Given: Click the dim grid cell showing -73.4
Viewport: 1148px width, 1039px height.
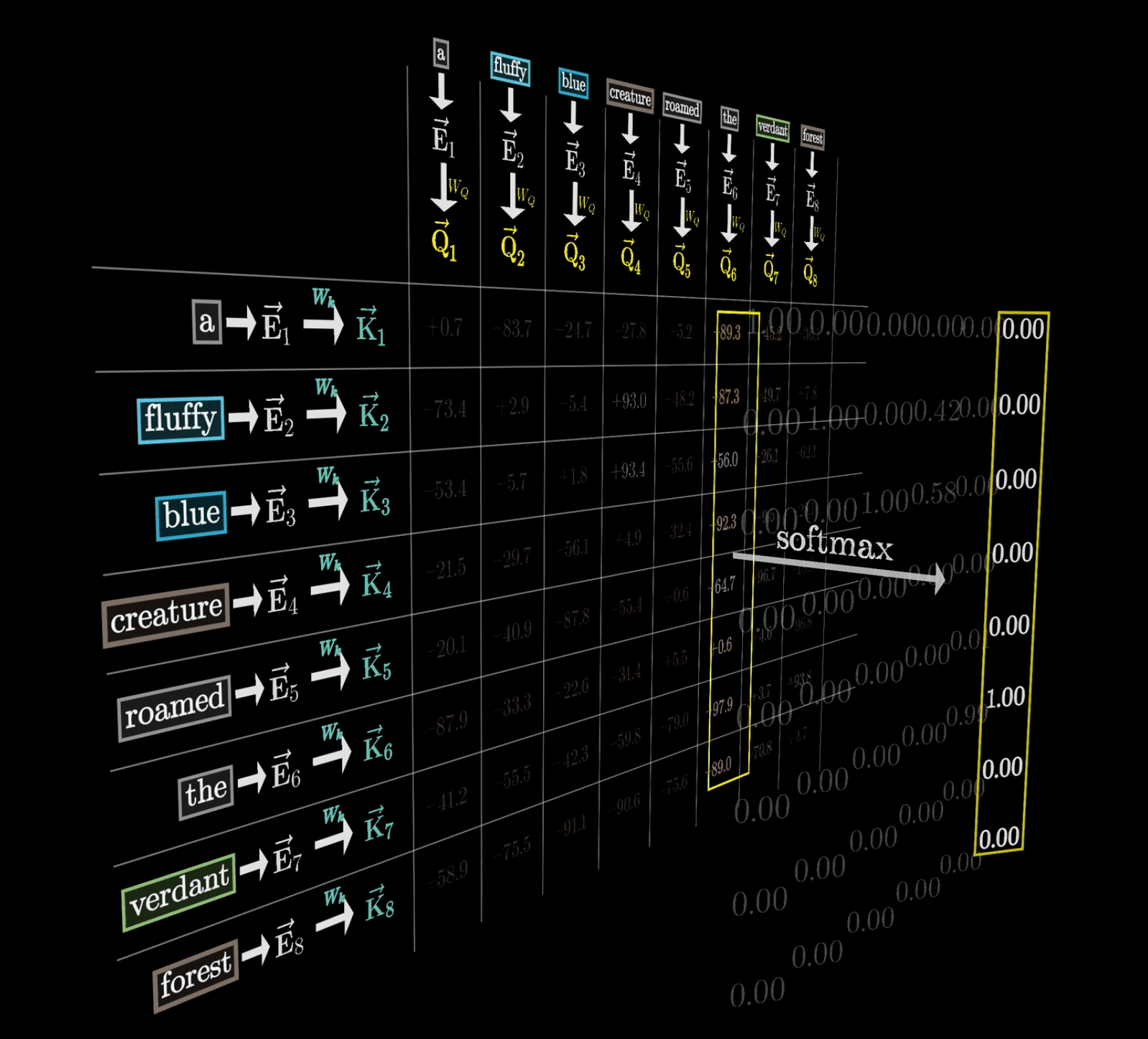Looking at the screenshot, I should click(445, 409).
